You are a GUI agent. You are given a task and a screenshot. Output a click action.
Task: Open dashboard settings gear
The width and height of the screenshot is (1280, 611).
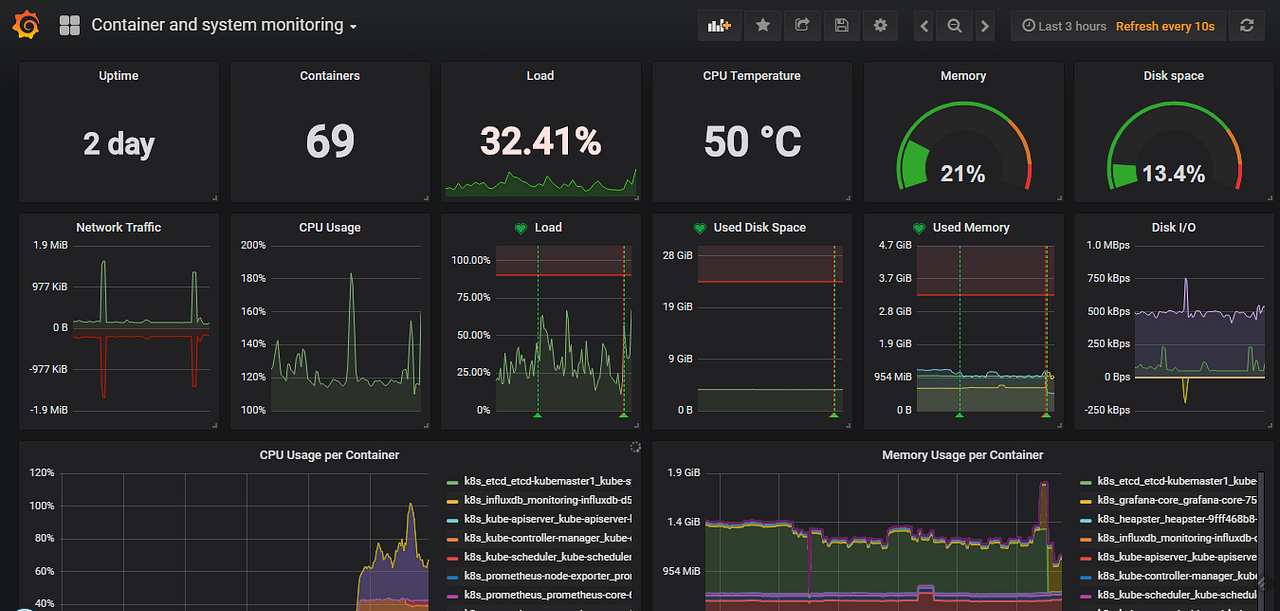point(880,26)
